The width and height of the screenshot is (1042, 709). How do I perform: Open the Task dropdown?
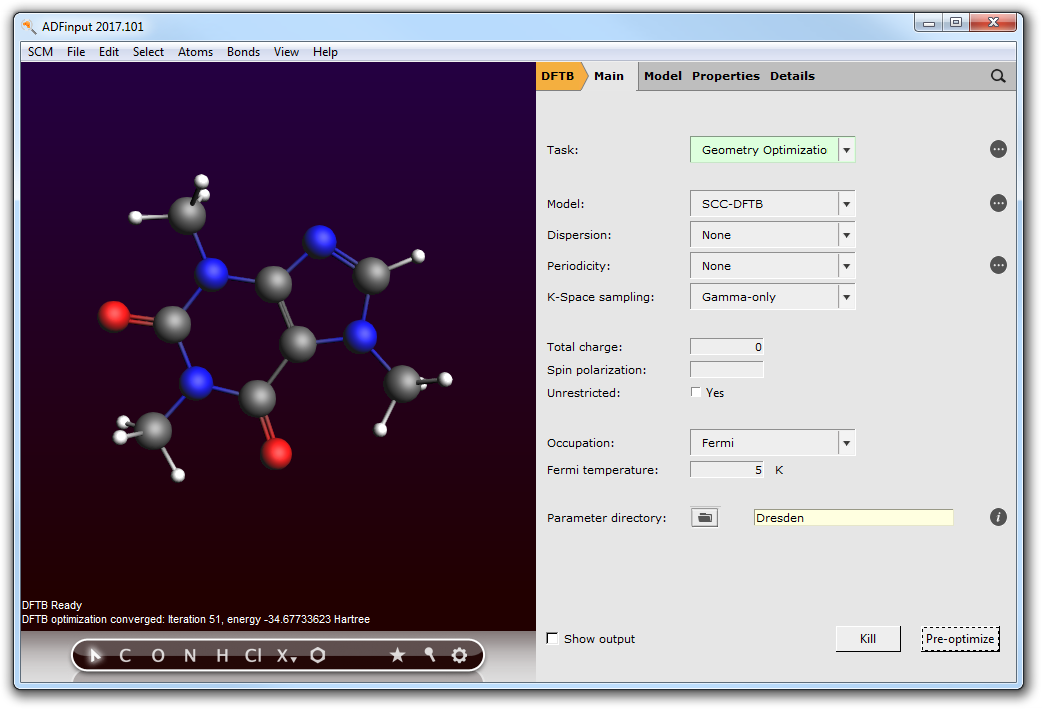click(772, 150)
